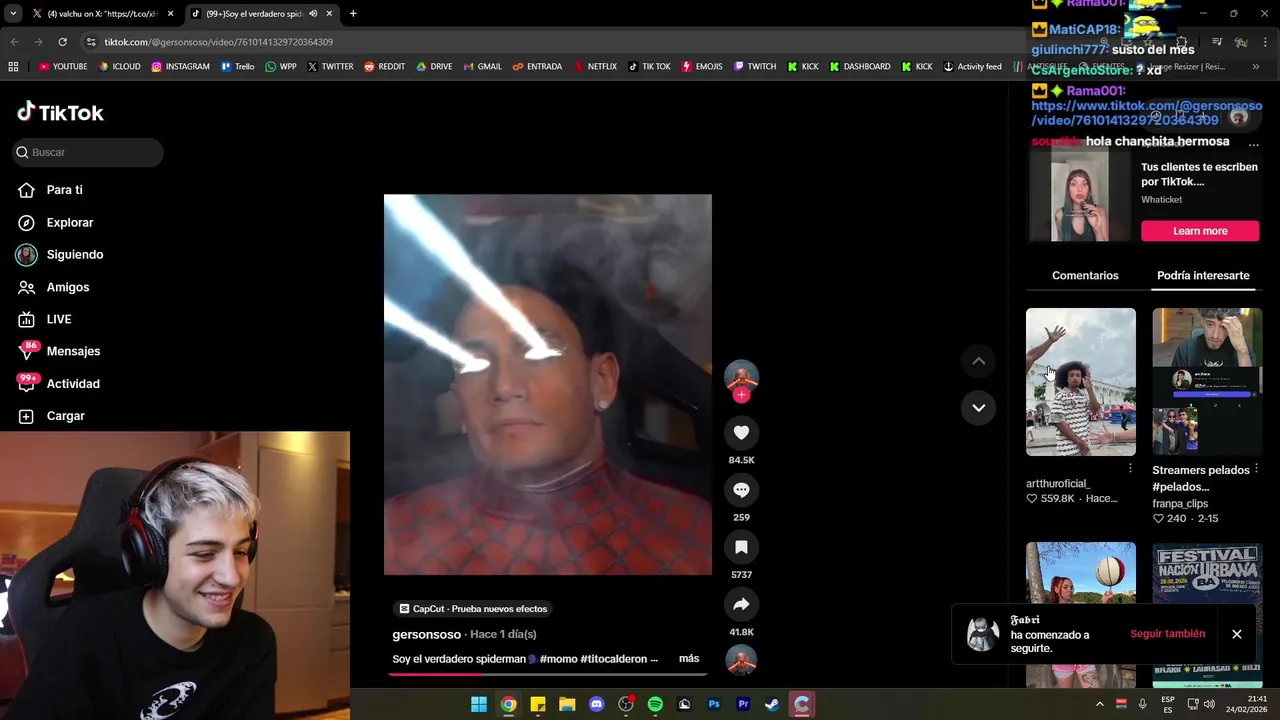
Task: Save video with the bookmark icon
Action: [x=741, y=547]
